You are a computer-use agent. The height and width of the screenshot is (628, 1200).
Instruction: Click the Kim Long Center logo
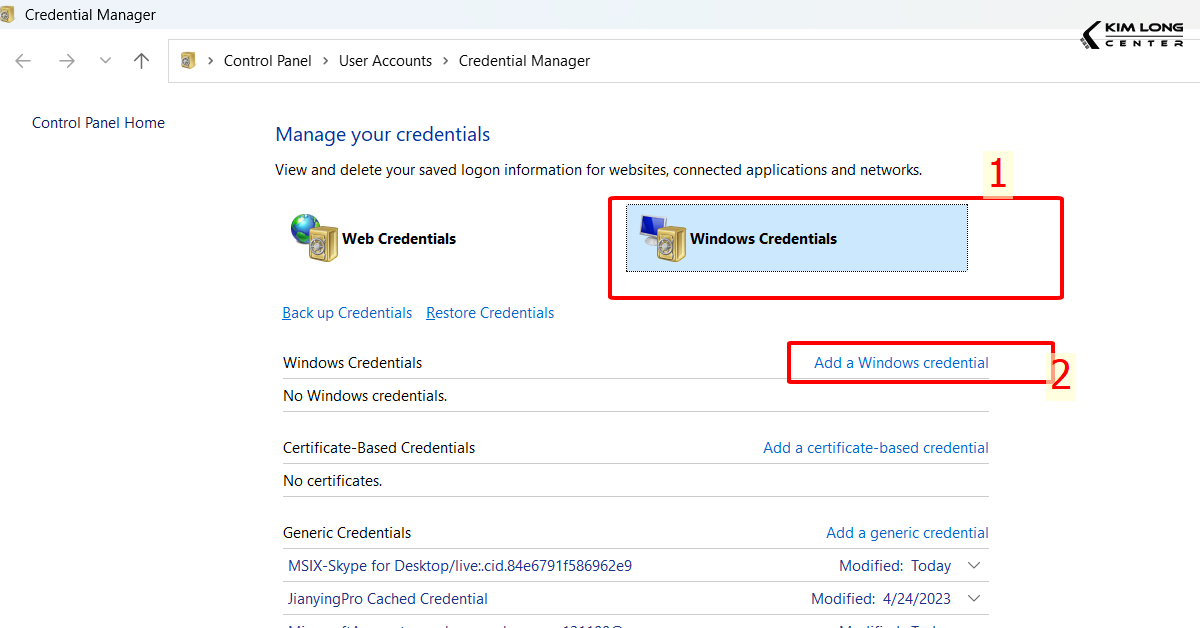coord(1131,33)
